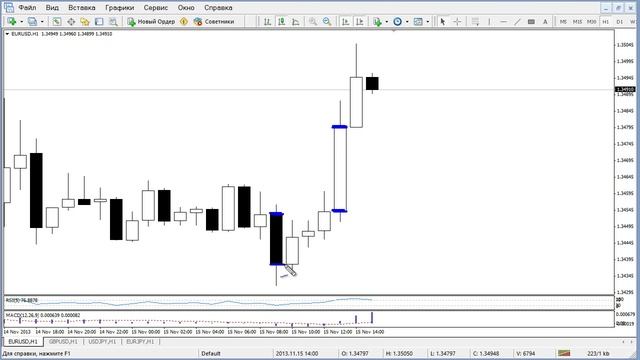Viewport: 640px width, 360px height.
Task: Select the EURUSD,H1 chart tab
Action: (23, 342)
